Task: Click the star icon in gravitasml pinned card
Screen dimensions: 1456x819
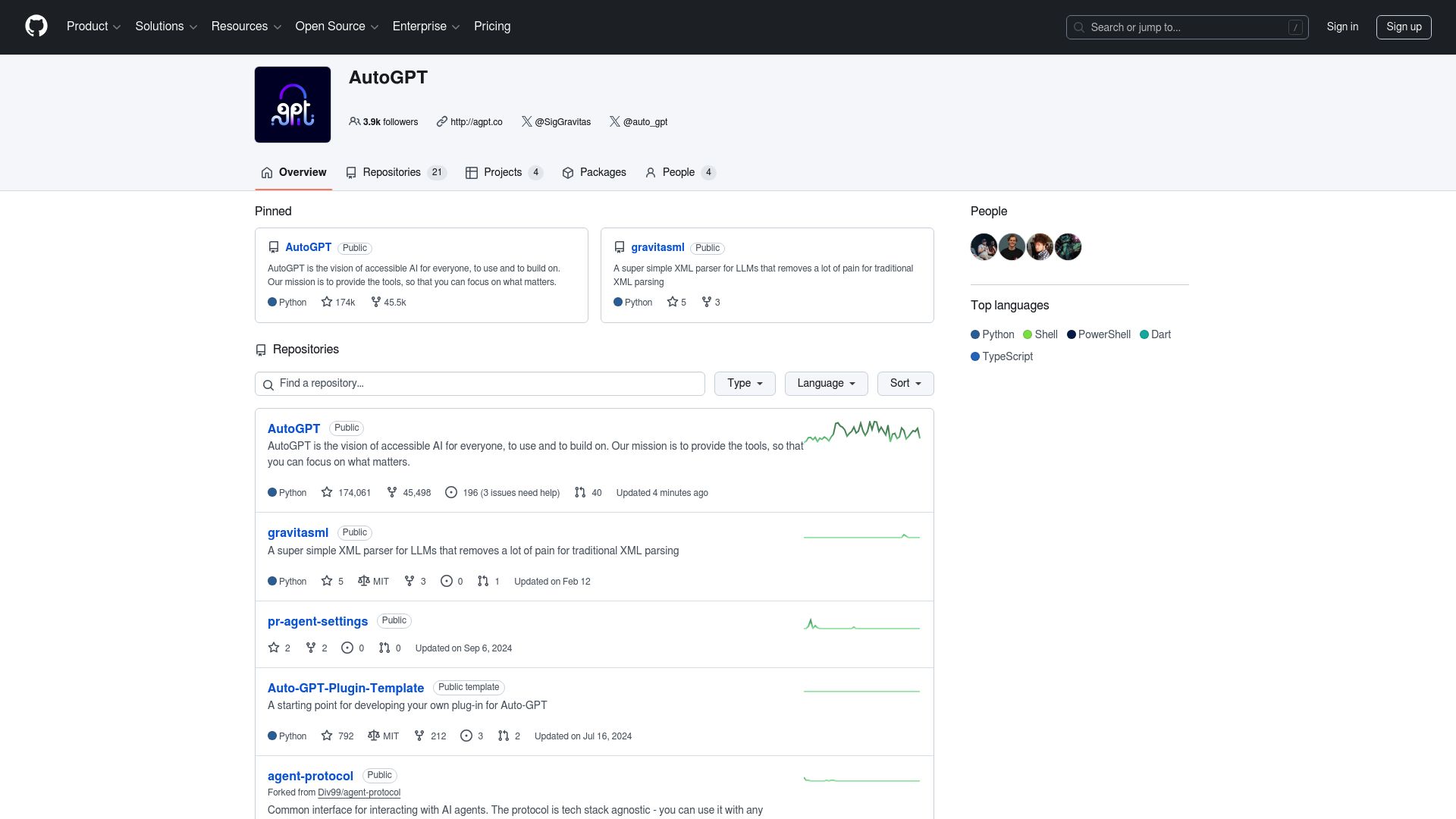Action: click(x=673, y=302)
